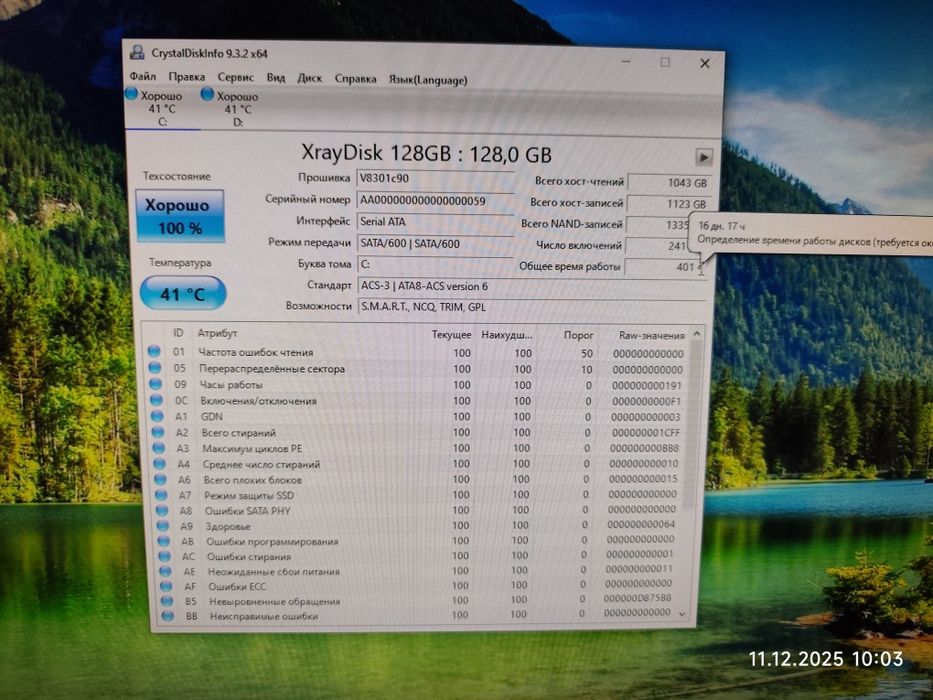Open the Справка menu
Screen dimensions: 933x700
pyautogui.click(x=355, y=79)
